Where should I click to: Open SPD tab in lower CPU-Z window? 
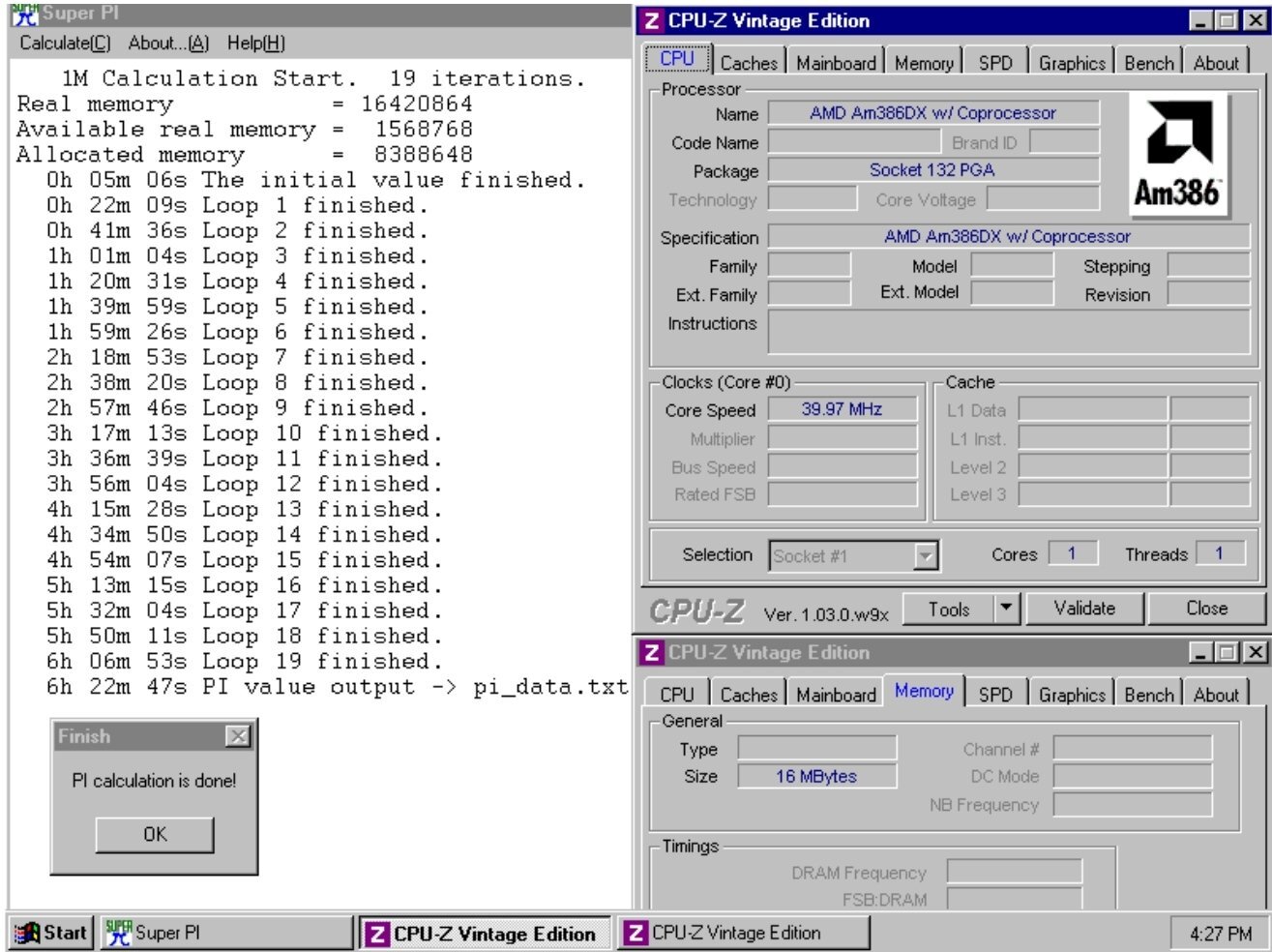click(995, 695)
